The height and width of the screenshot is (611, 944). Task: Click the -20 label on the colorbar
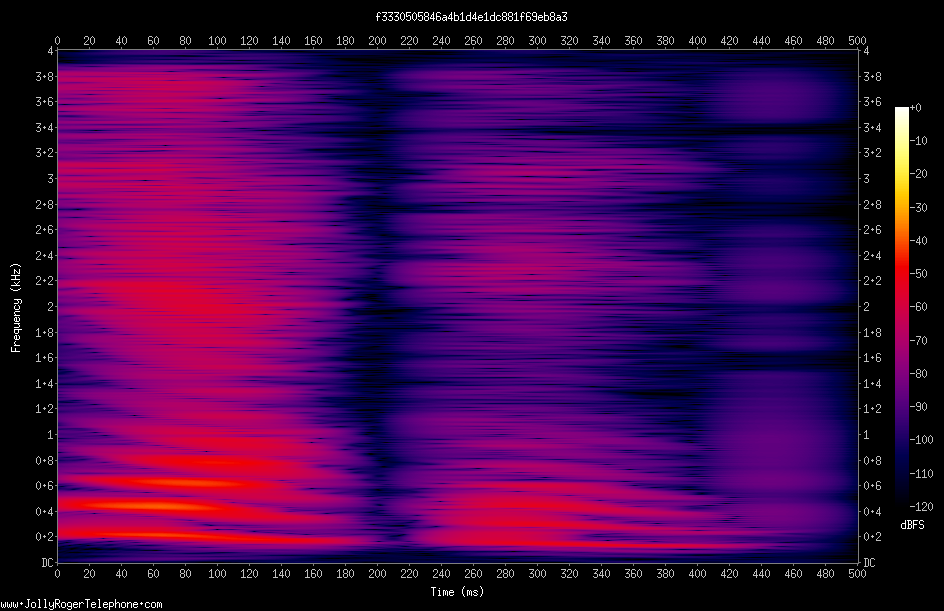click(x=918, y=174)
